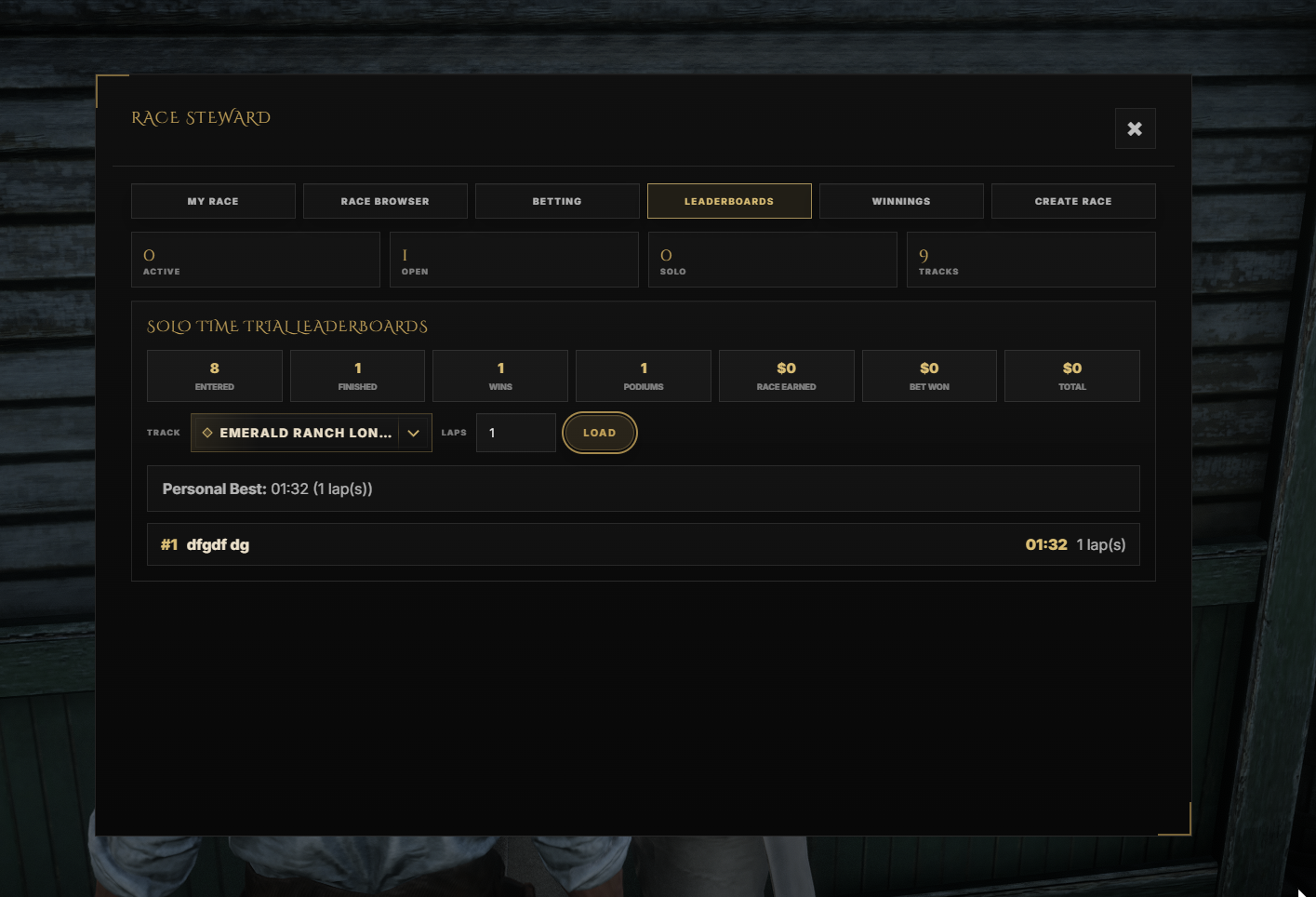Image resolution: width=1316 pixels, height=897 pixels.
Task: Expand the Track dropdown chevron
Action: tap(414, 433)
